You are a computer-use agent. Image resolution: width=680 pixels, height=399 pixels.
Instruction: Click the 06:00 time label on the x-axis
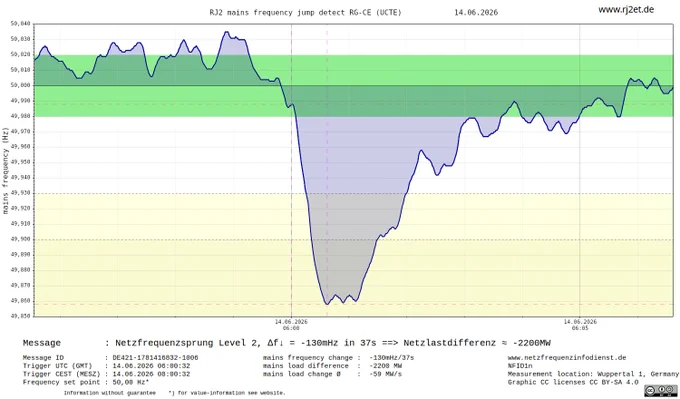tap(291, 328)
